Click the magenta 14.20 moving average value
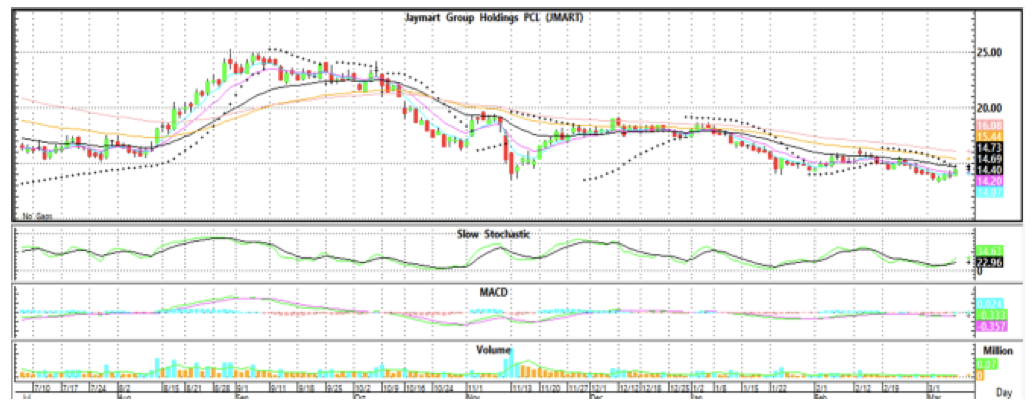Image resolution: width=1032 pixels, height=418 pixels. [x=989, y=180]
